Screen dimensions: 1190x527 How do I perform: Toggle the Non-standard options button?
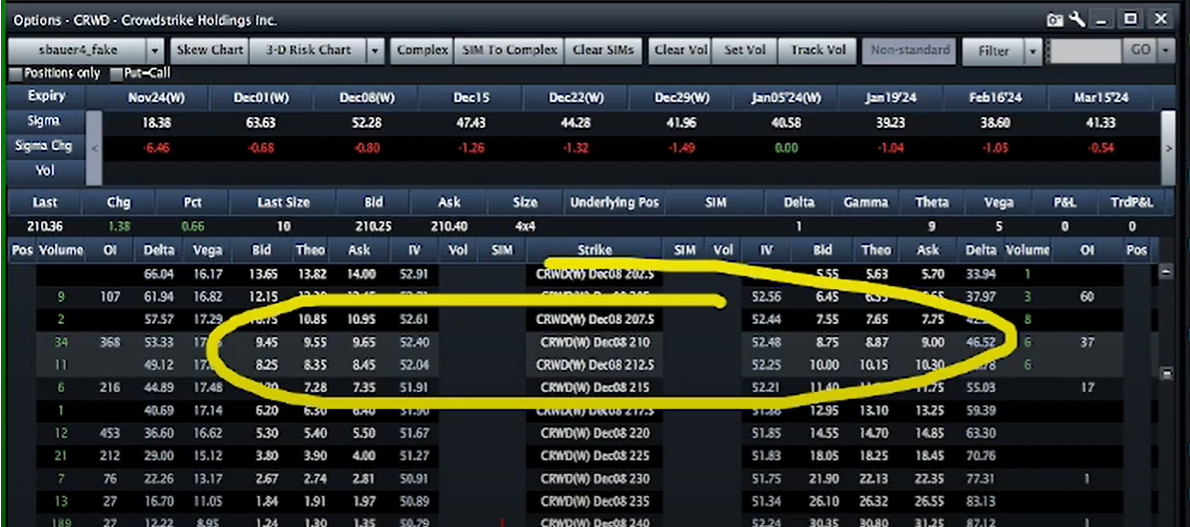pos(908,50)
